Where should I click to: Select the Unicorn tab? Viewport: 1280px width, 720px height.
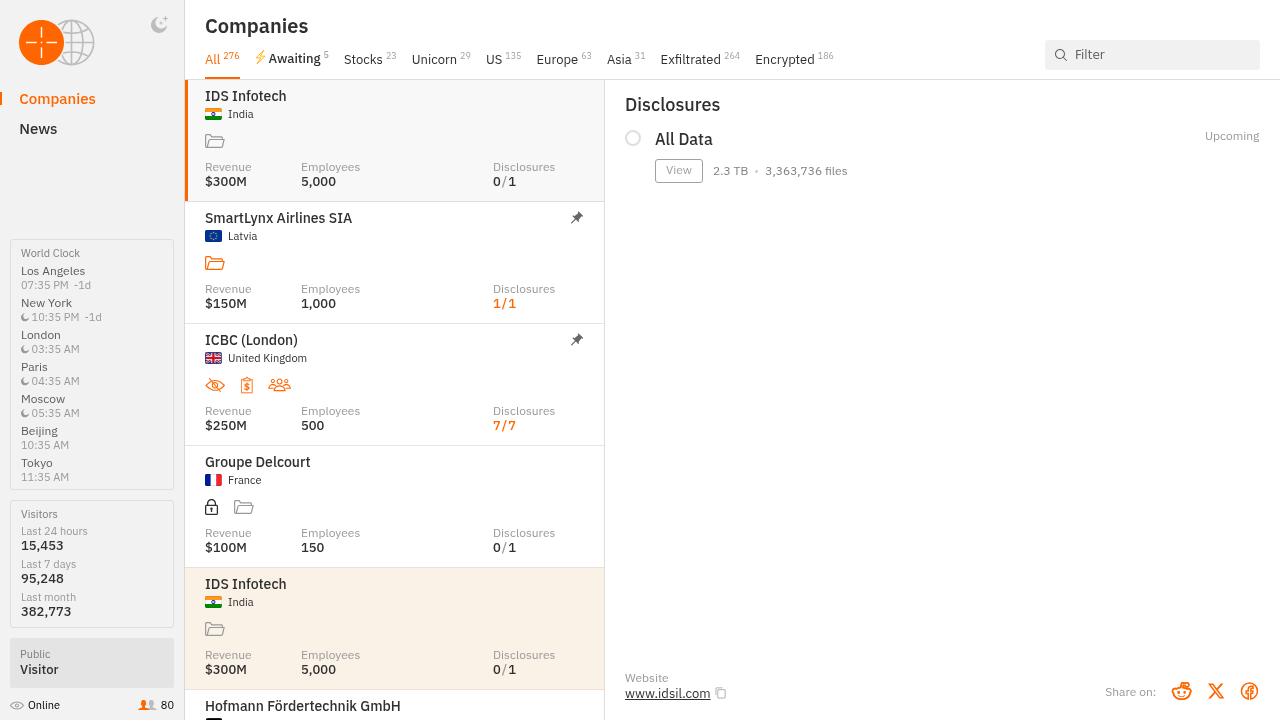click(441, 59)
